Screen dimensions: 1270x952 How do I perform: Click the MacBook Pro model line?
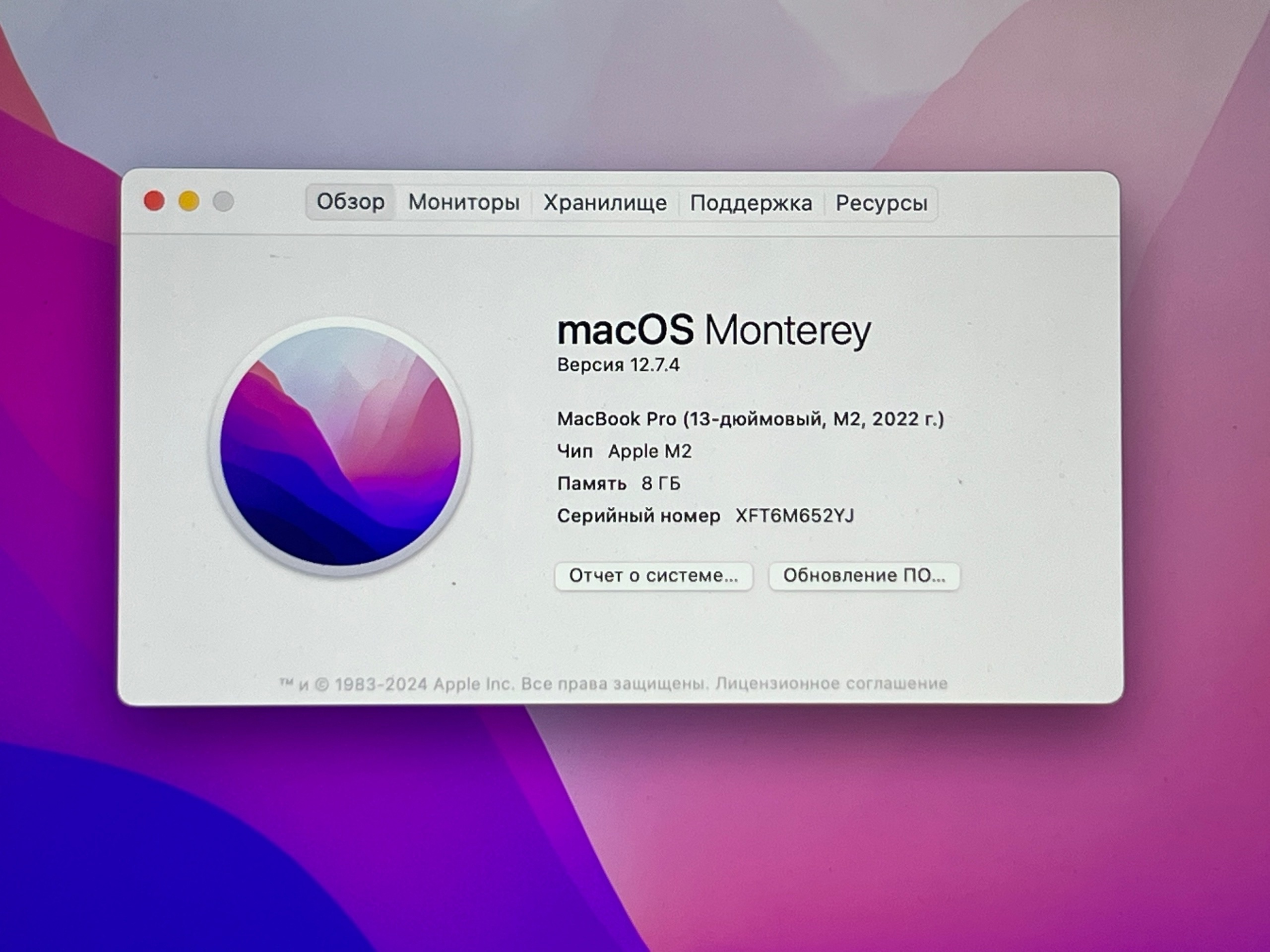click(751, 419)
